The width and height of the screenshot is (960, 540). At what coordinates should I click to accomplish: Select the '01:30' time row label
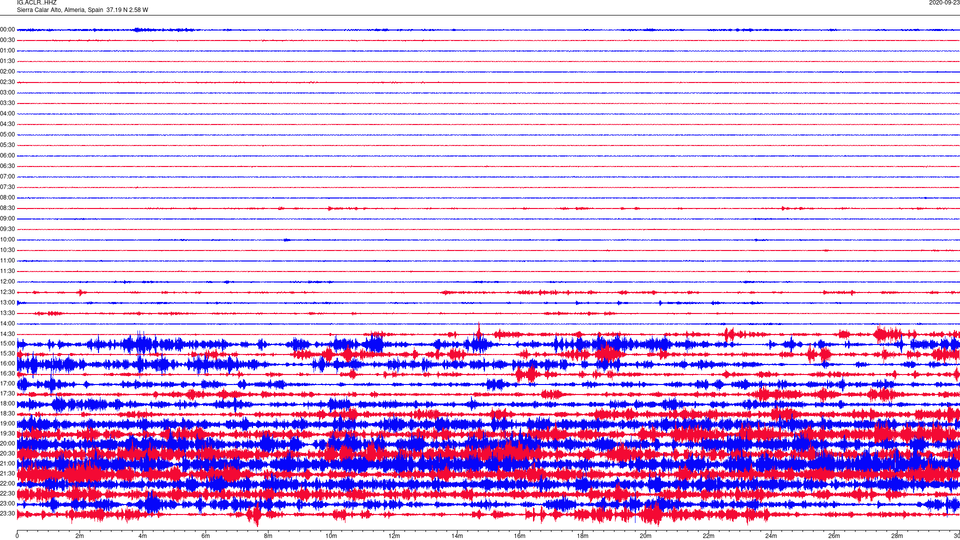(x=7, y=61)
